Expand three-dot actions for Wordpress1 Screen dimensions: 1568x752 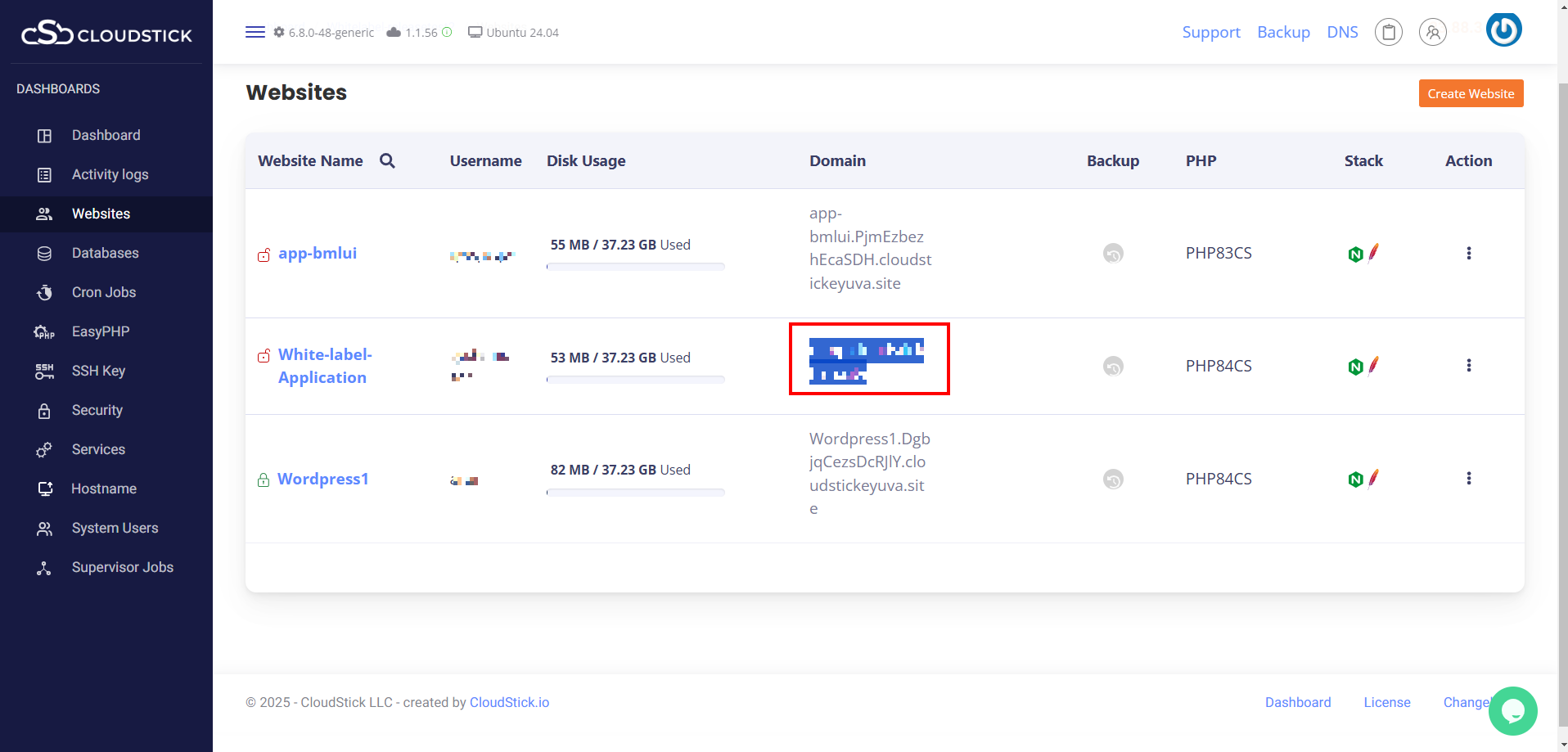pos(1468,479)
